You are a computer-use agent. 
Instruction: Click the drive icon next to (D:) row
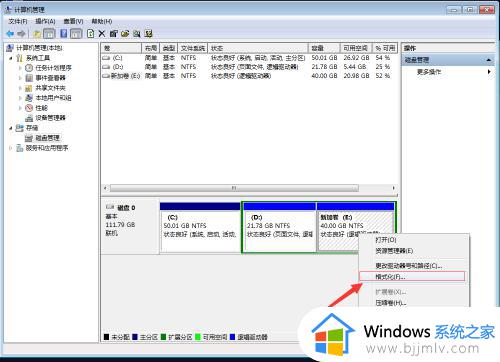106,67
